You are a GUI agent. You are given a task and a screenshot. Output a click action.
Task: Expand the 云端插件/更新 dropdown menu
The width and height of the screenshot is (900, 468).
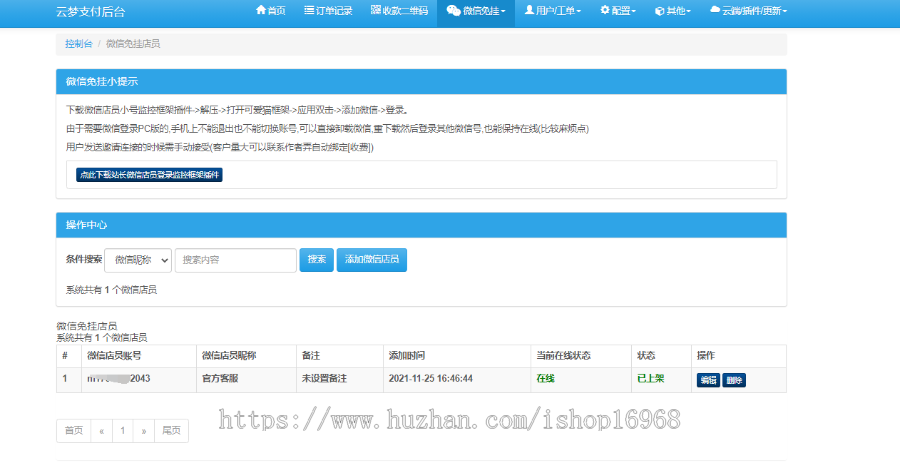click(x=748, y=11)
